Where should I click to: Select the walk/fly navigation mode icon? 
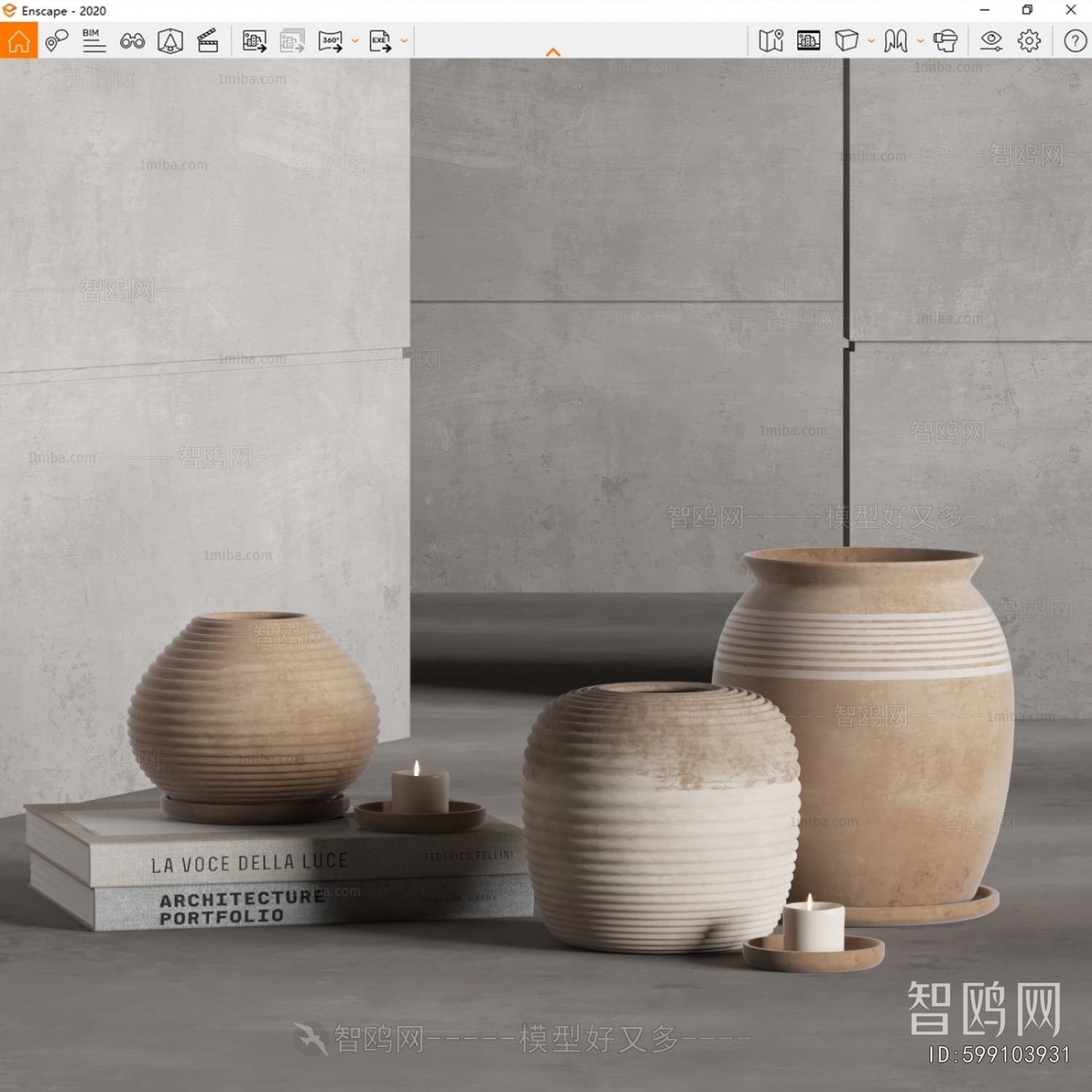[896, 41]
